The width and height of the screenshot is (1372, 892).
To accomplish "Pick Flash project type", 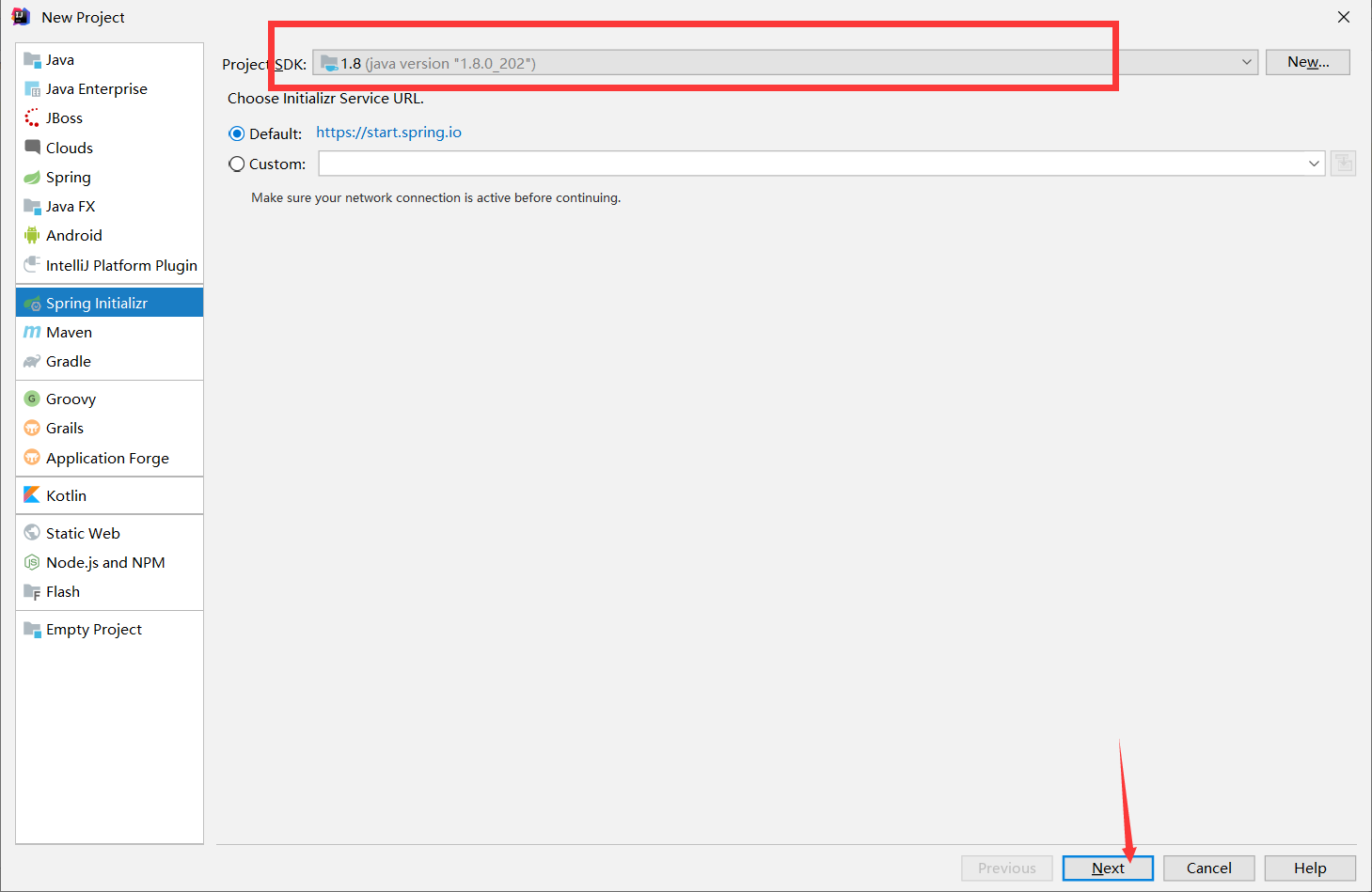I will coord(109,592).
